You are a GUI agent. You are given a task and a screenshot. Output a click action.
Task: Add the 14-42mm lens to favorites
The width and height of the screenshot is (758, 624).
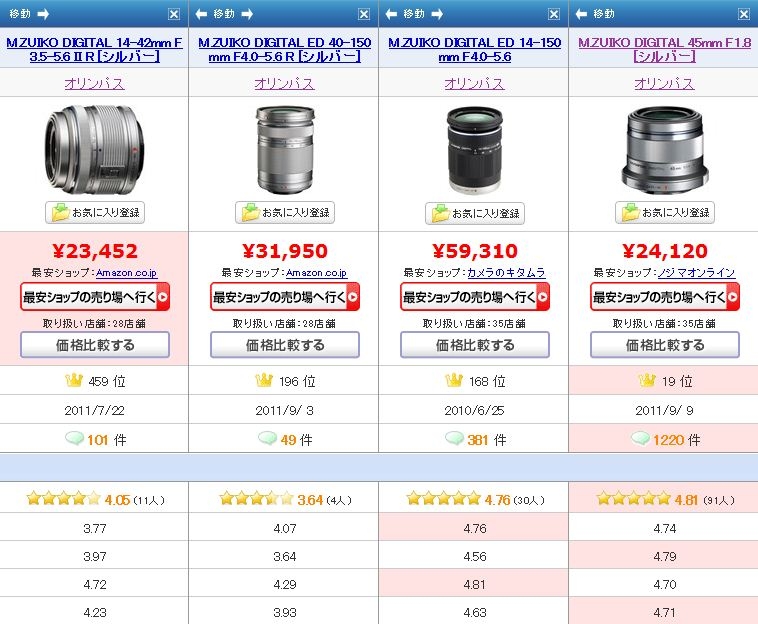click(x=95, y=213)
